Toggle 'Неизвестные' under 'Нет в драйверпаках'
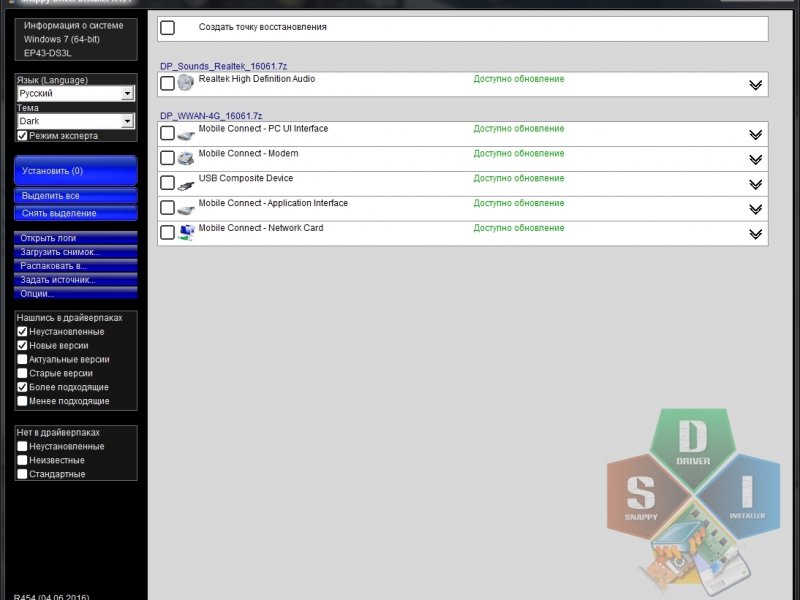 22,460
